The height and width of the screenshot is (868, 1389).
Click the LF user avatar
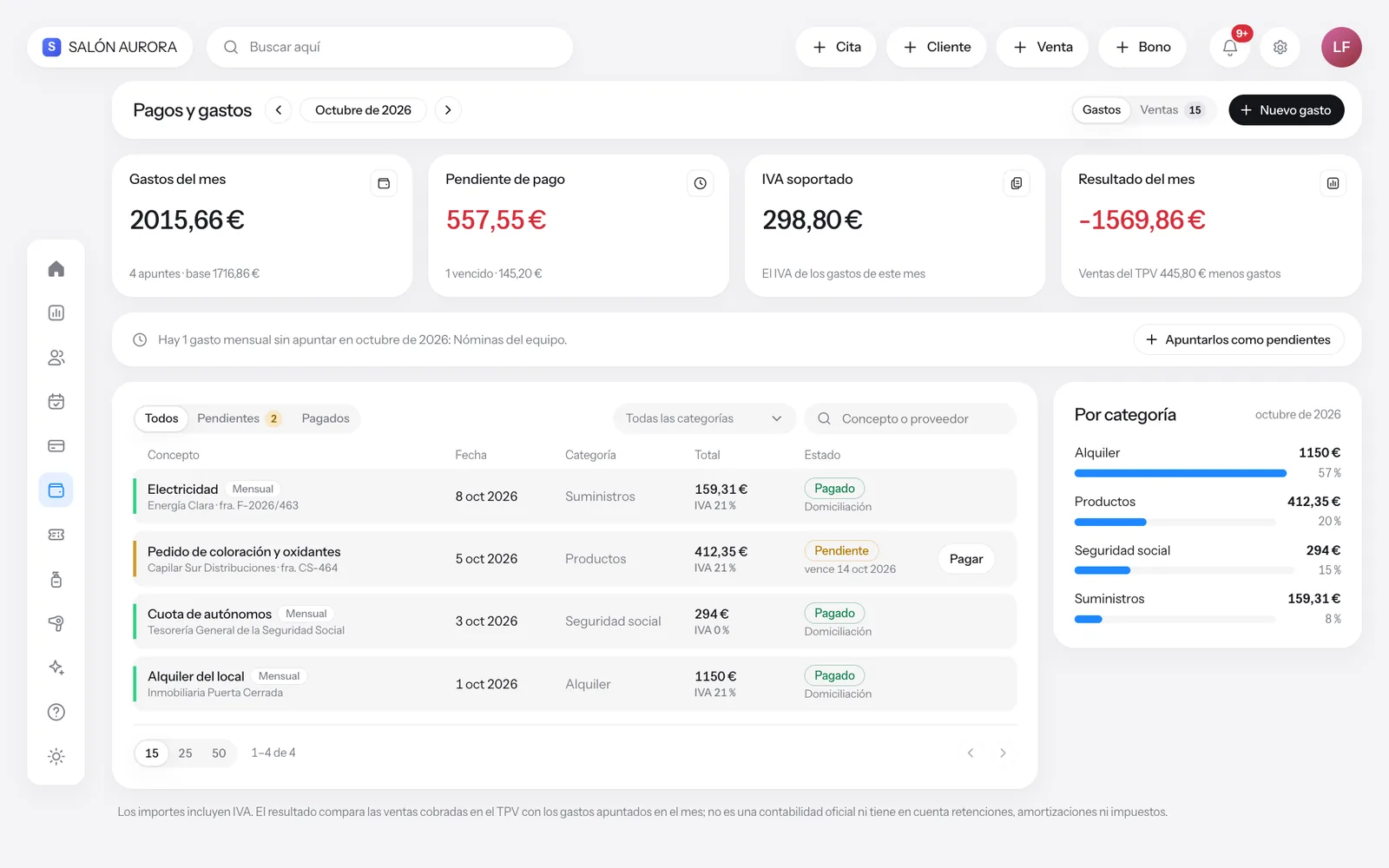1341,47
